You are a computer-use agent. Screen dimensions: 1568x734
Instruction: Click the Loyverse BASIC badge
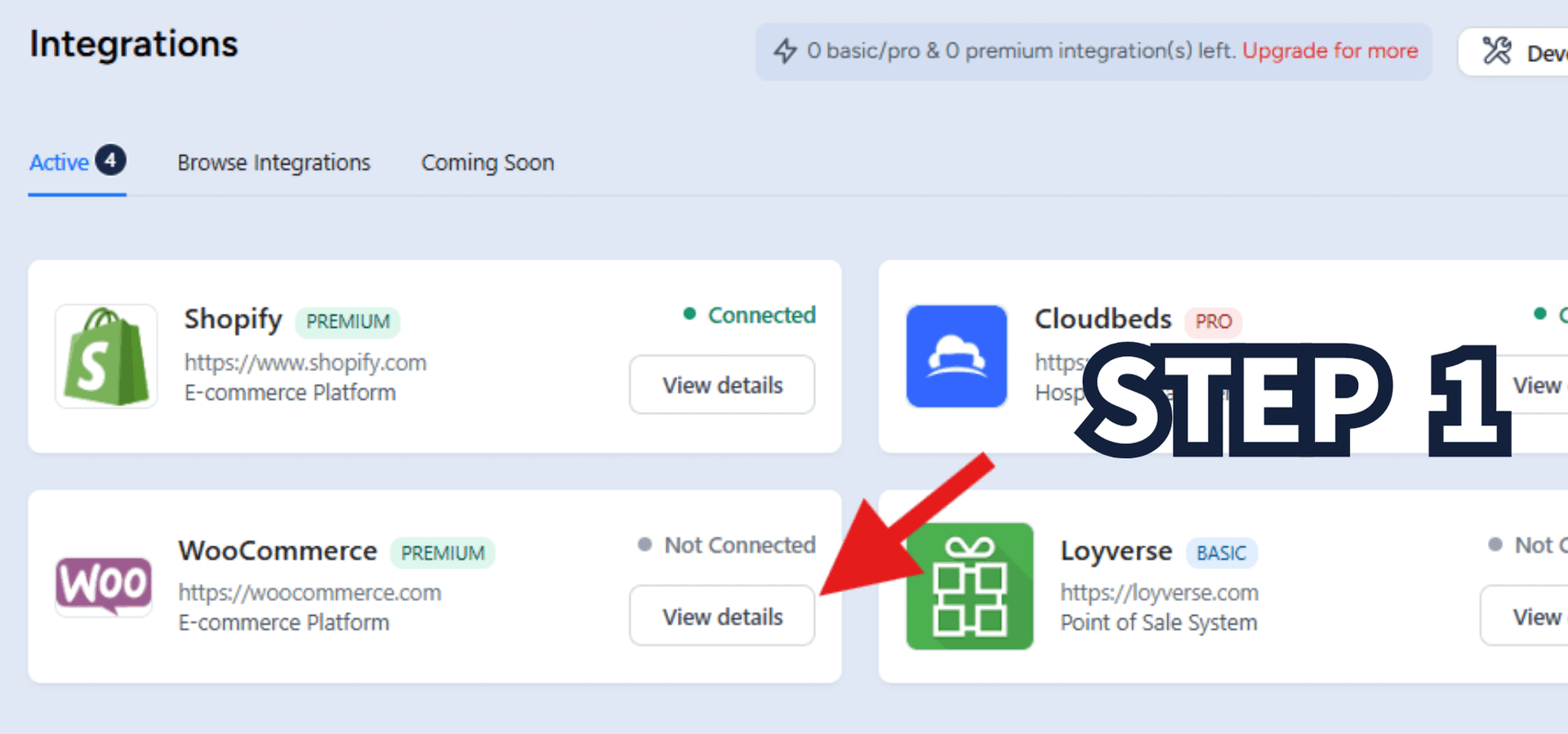[1221, 554]
